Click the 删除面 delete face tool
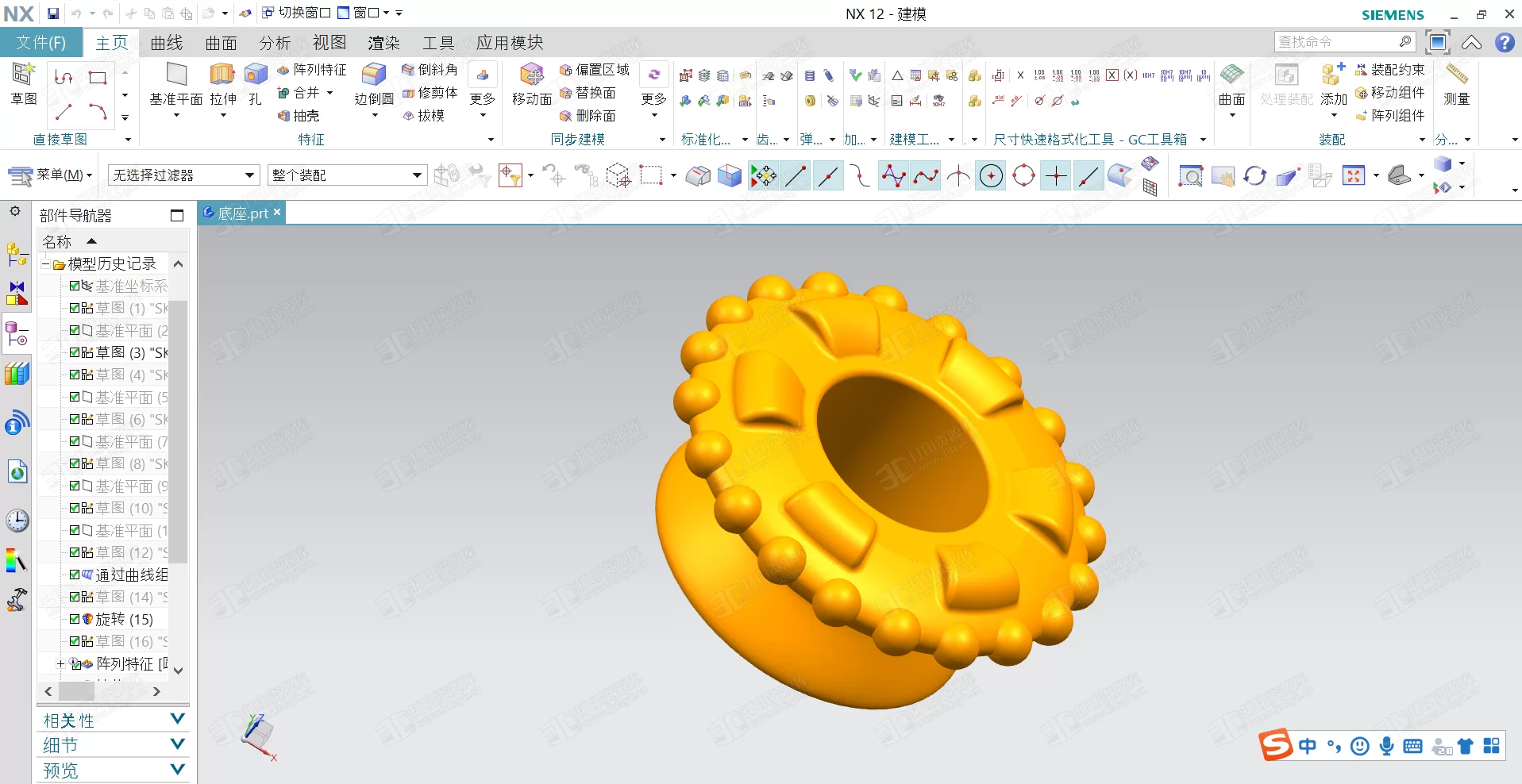 tap(588, 116)
